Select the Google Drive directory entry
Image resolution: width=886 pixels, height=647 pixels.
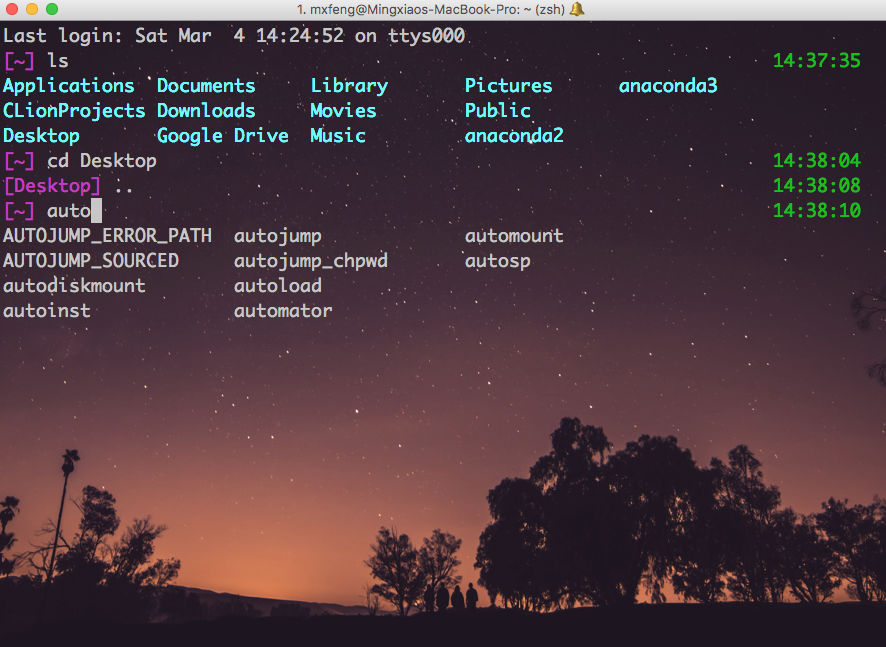[x=222, y=136]
